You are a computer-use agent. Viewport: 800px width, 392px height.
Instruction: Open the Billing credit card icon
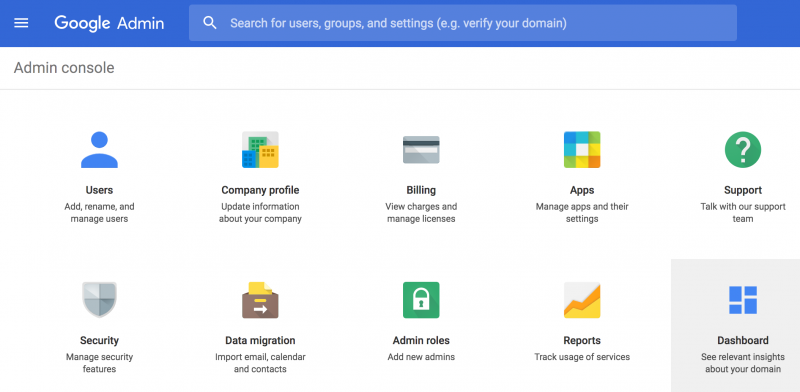(421, 150)
